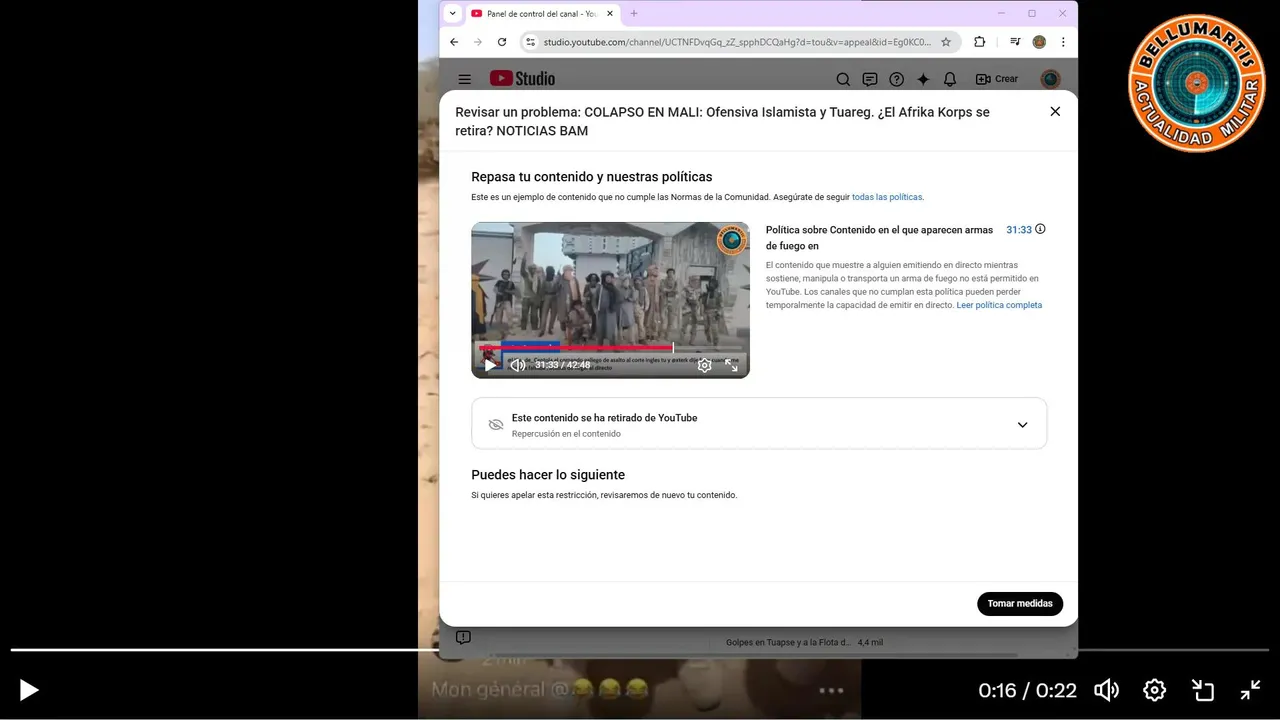This screenshot has height=720, width=1280.
Task: Open the Studio search magnifier icon
Action: [x=843, y=79]
